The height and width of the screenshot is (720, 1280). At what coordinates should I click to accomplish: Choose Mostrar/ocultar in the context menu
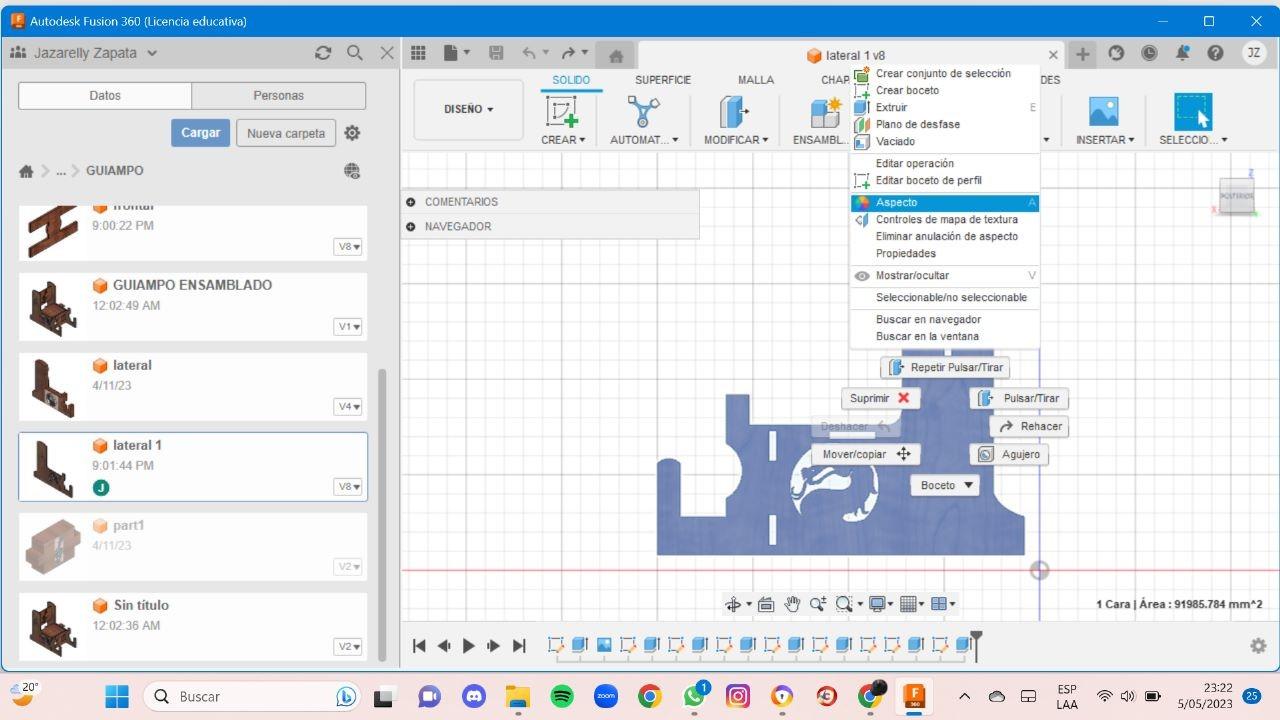tap(944, 276)
